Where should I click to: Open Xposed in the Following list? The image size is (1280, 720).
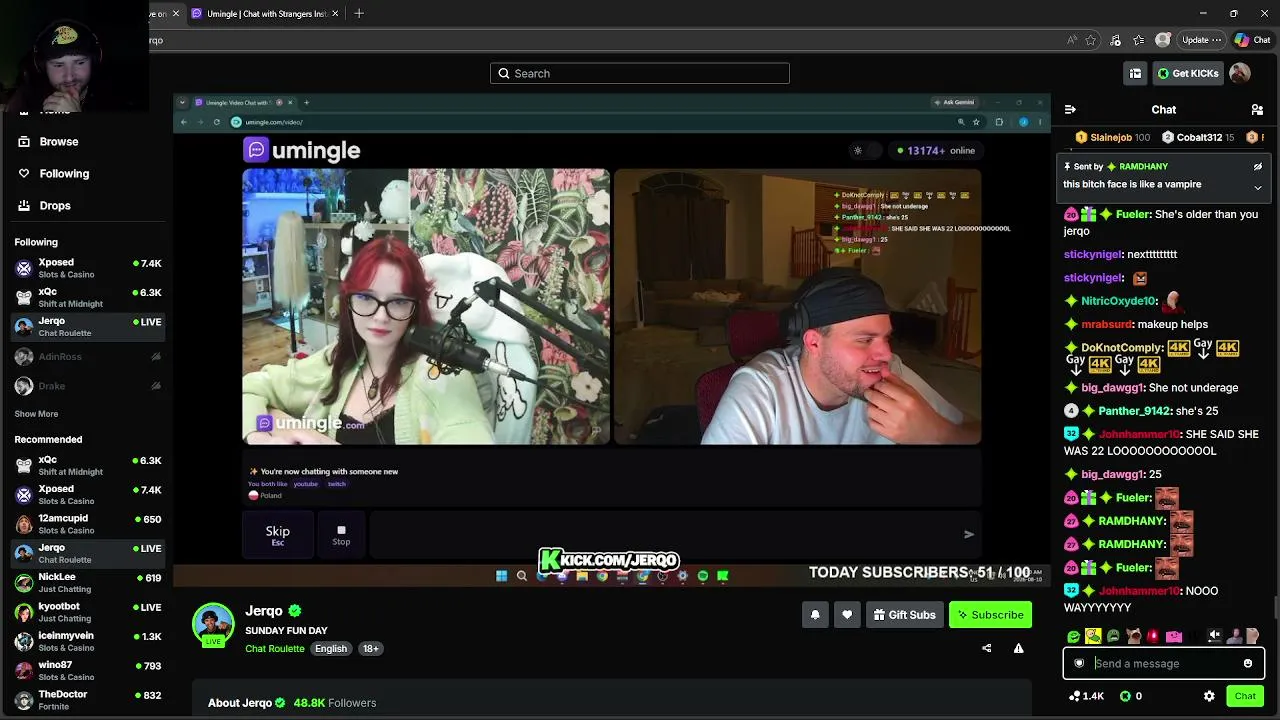[x=88, y=268]
